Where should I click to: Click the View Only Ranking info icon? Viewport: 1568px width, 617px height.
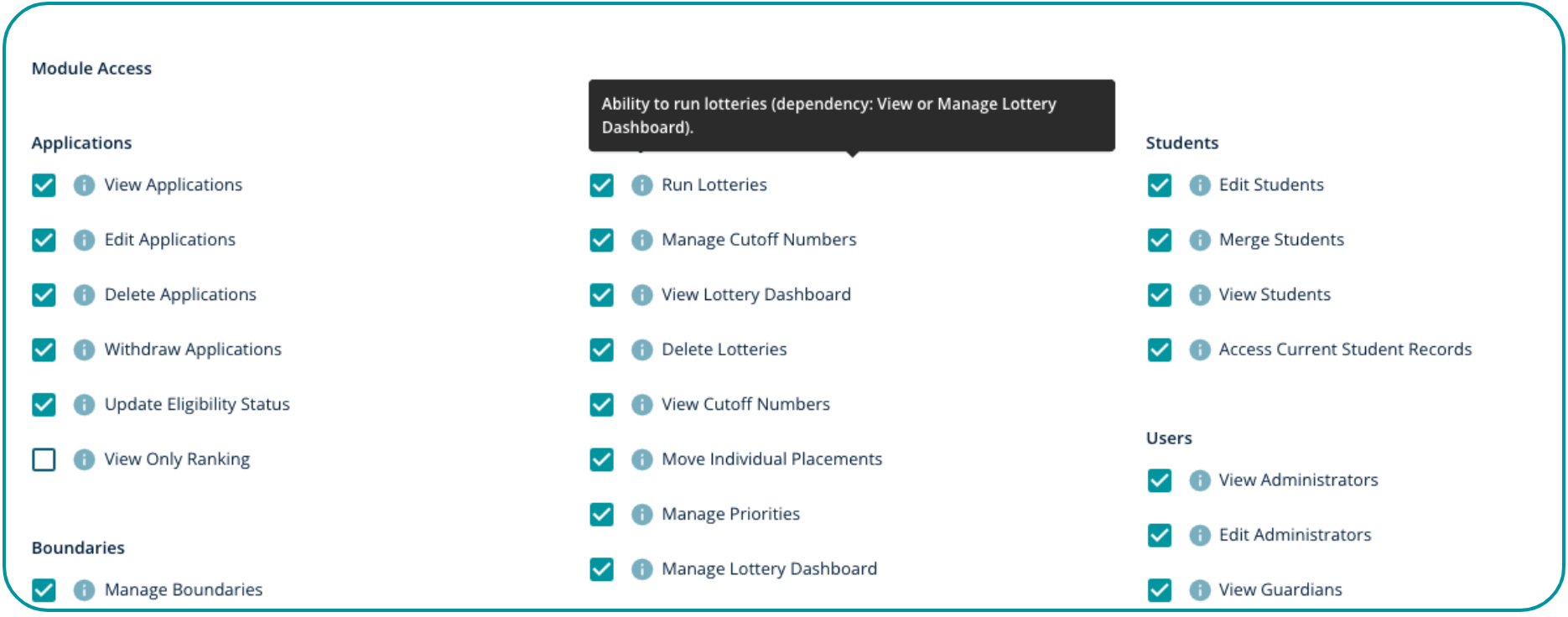pos(84,459)
